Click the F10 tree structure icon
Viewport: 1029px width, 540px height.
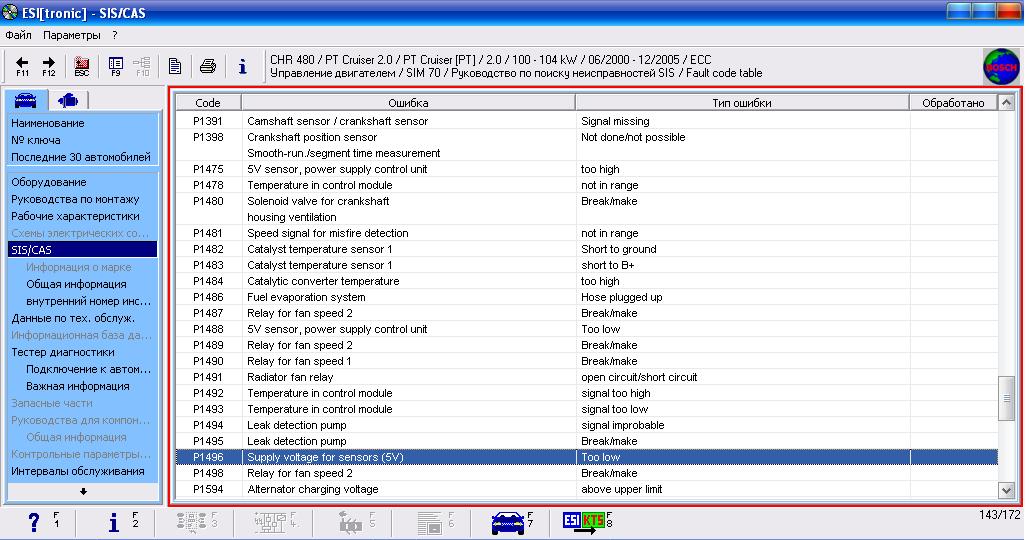tap(142, 66)
